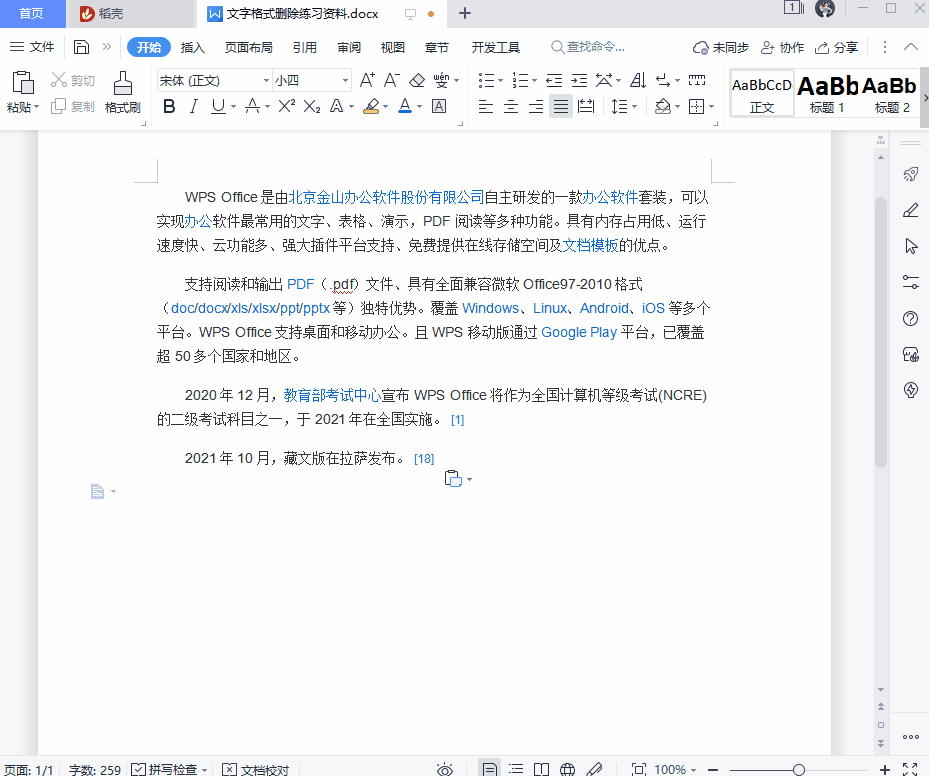This screenshot has height=776, width=929.
Task: Click the 协作 collaborate button
Action: tap(782, 47)
